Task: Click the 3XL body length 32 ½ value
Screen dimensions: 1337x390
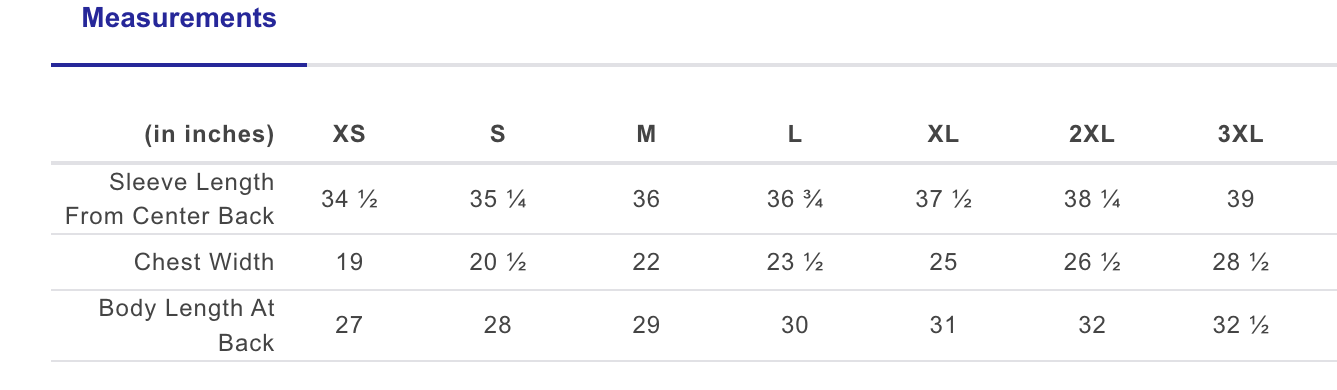Action: coord(1240,325)
